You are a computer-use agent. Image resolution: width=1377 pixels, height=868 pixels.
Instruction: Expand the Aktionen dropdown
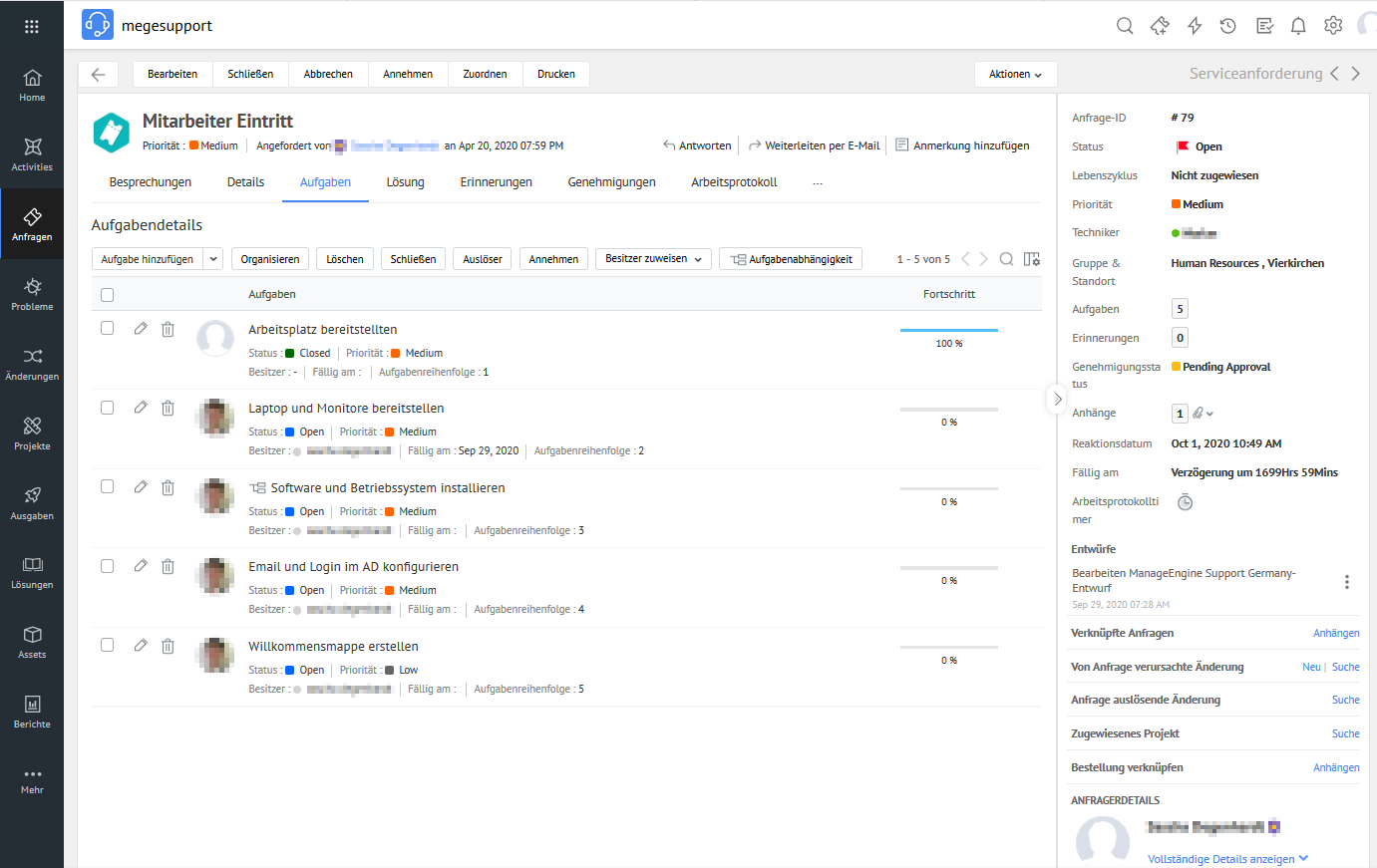(x=1015, y=75)
